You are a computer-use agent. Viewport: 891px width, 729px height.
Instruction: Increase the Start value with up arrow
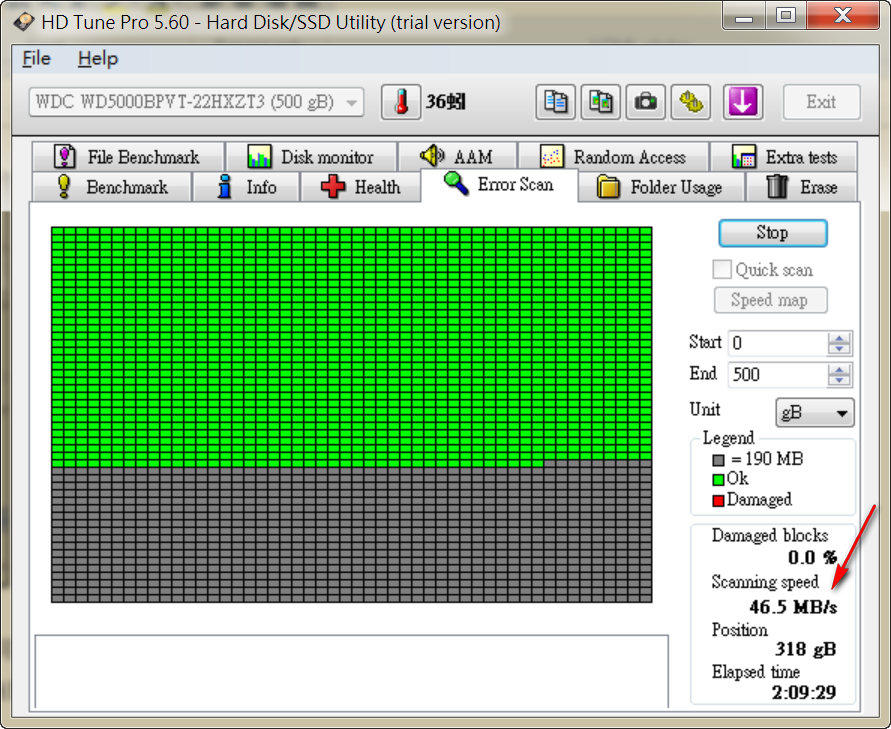839,338
